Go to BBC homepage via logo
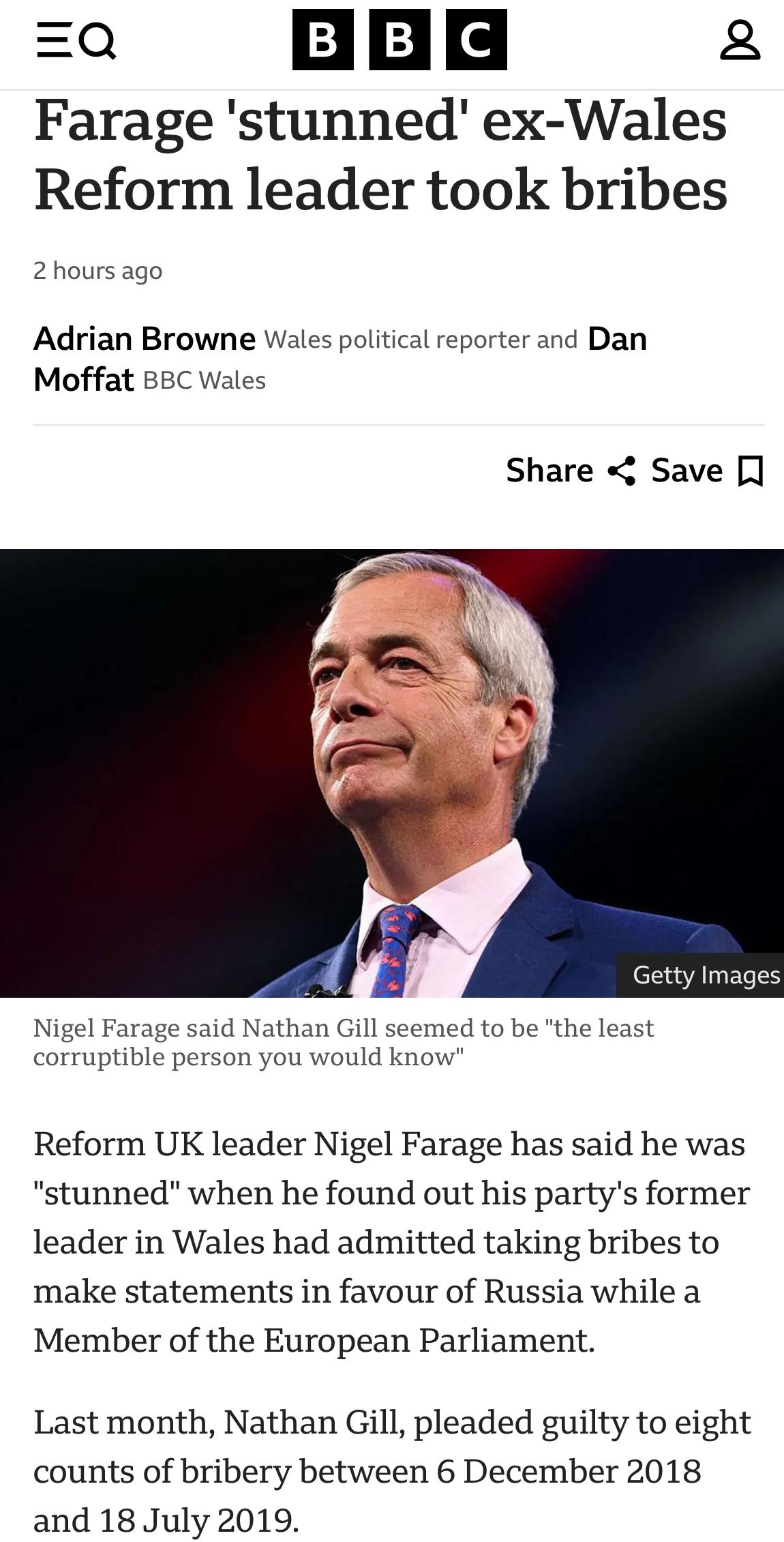Screen dimensions: 784x1542 pyautogui.click(x=399, y=40)
